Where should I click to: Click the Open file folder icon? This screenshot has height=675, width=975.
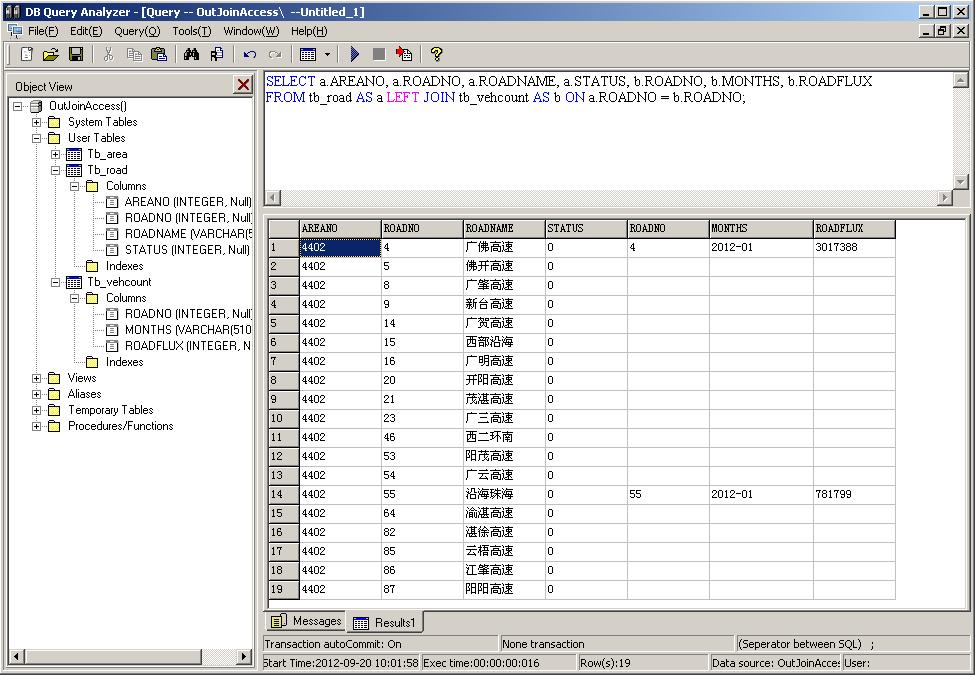[49, 54]
